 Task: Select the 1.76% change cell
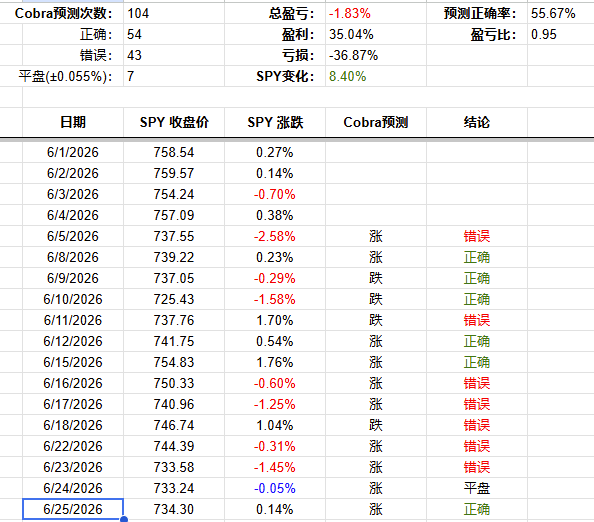click(275, 362)
